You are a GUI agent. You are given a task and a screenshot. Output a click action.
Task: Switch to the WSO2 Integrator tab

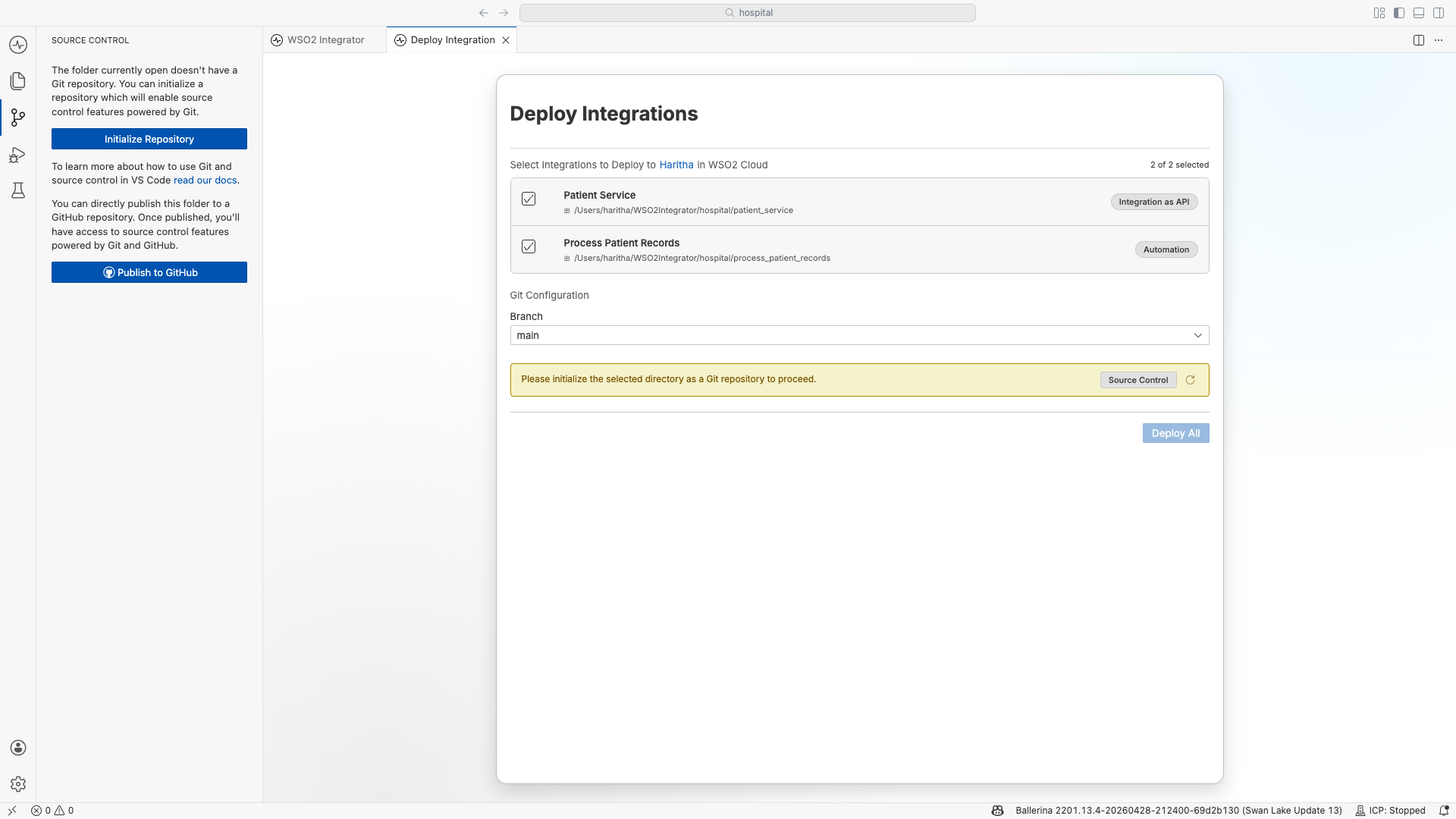325,40
